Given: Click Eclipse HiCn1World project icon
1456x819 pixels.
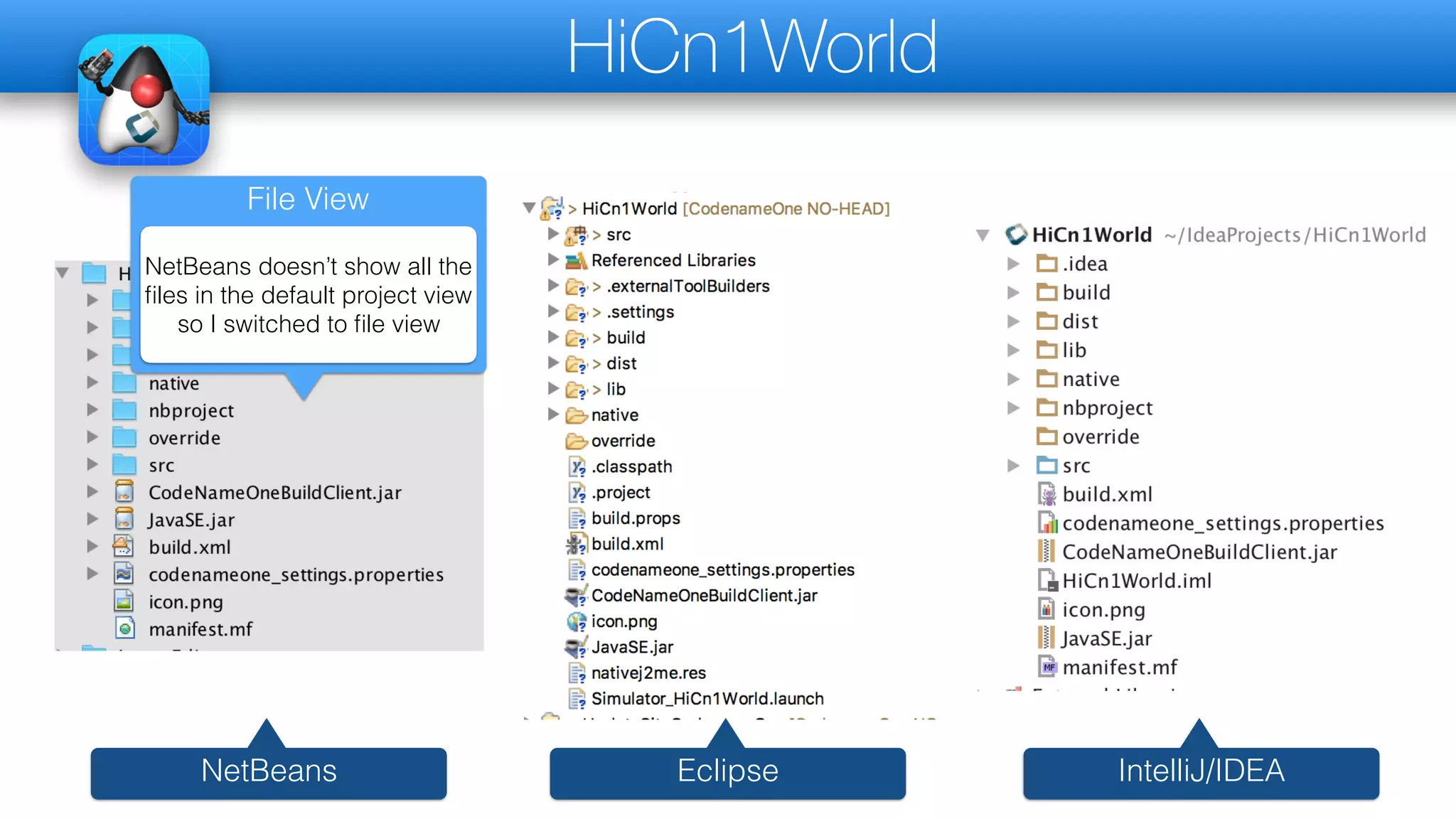Looking at the screenshot, I should [x=552, y=208].
